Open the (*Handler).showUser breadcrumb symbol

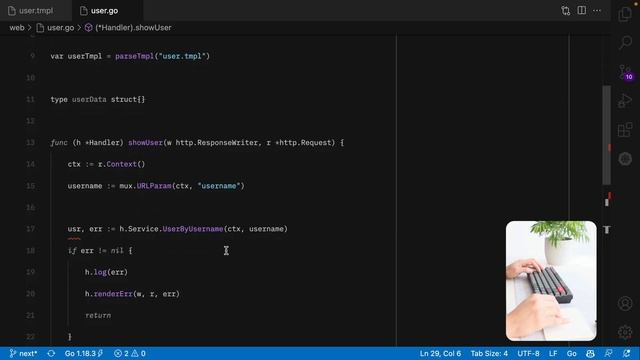tap(133, 28)
